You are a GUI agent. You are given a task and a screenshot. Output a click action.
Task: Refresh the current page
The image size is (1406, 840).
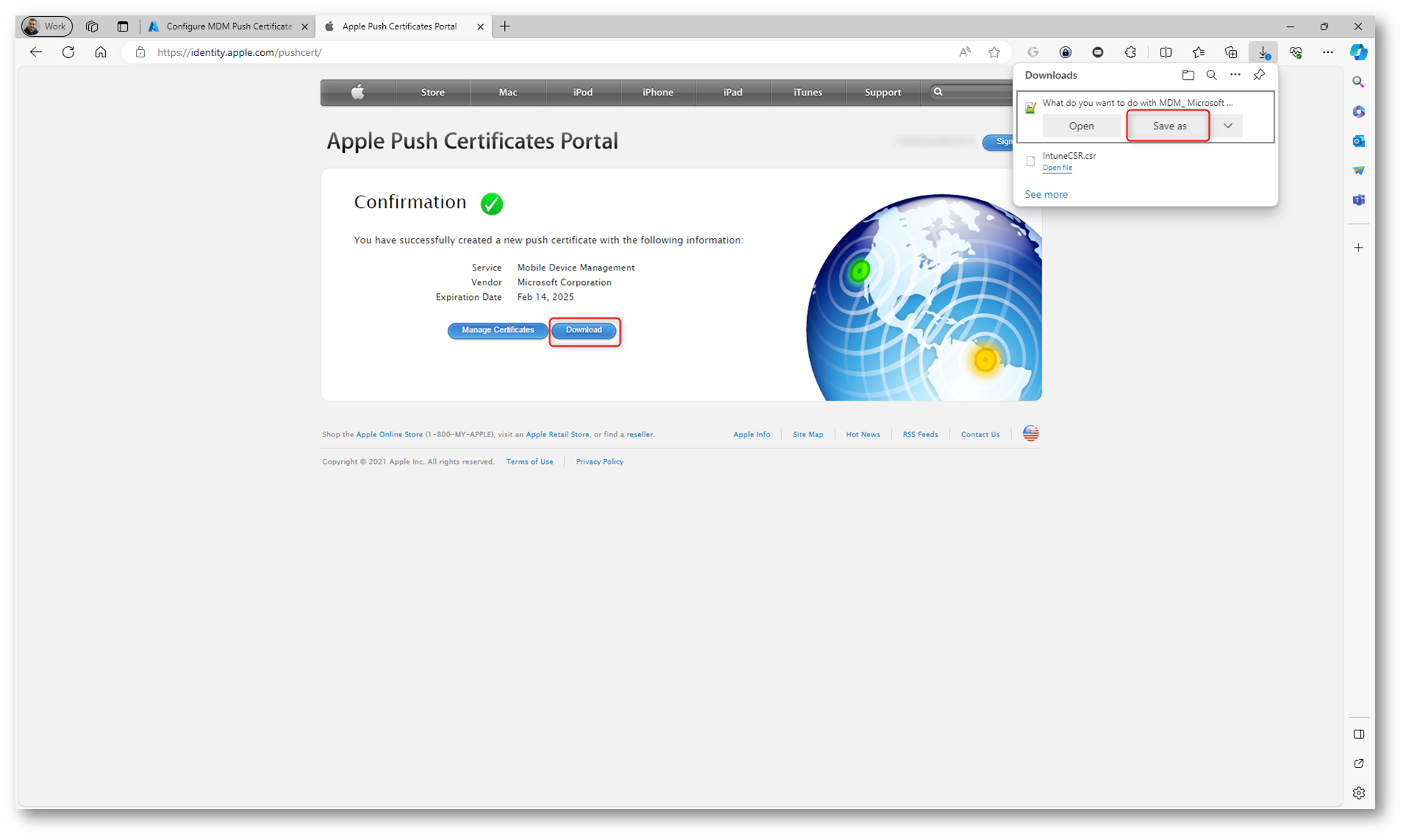click(x=68, y=52)
